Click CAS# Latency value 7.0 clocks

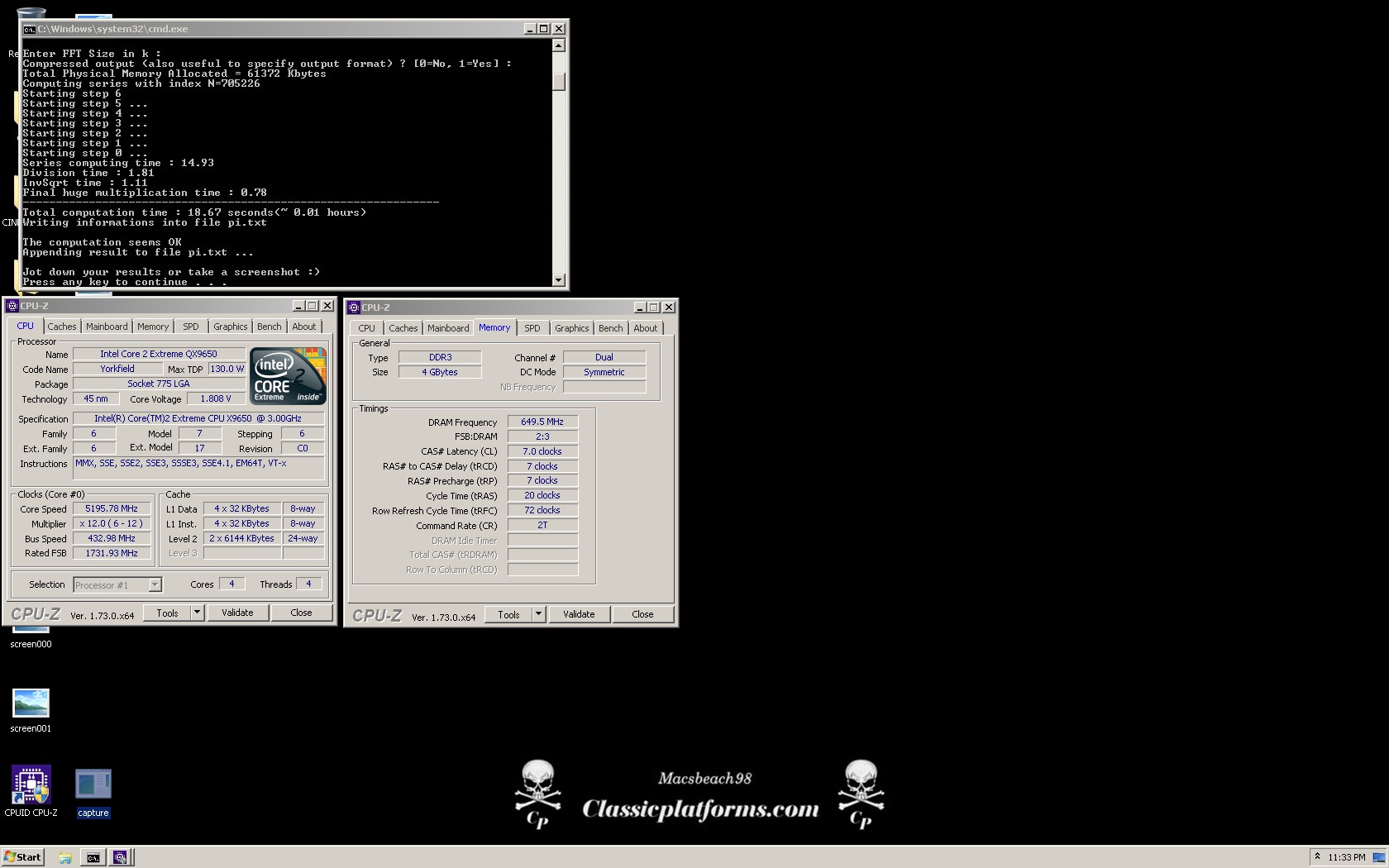542,451
